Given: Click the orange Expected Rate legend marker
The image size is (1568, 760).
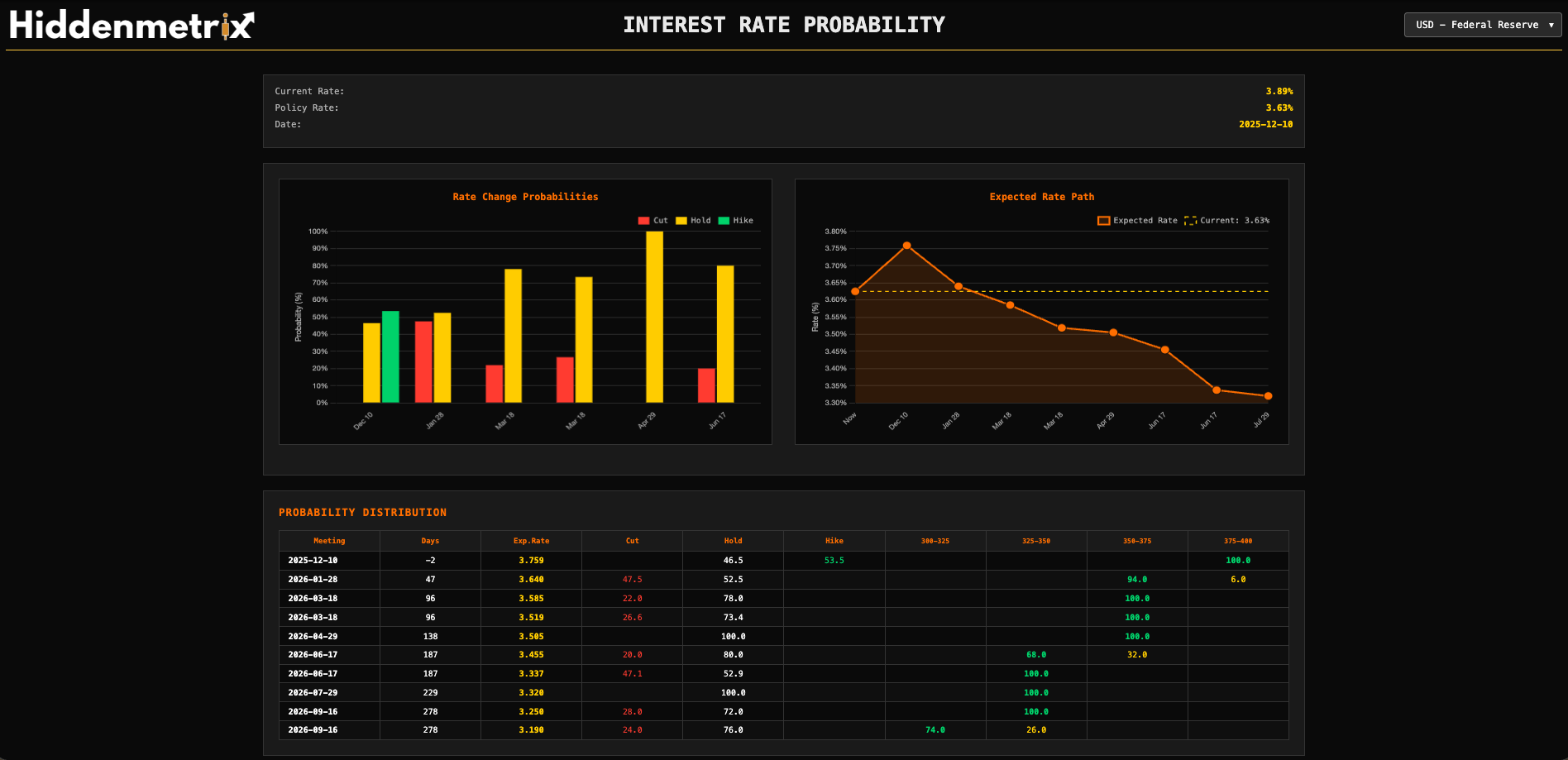Looking at the screenshot, I should pyautogui.click(x=1103, y=220).
